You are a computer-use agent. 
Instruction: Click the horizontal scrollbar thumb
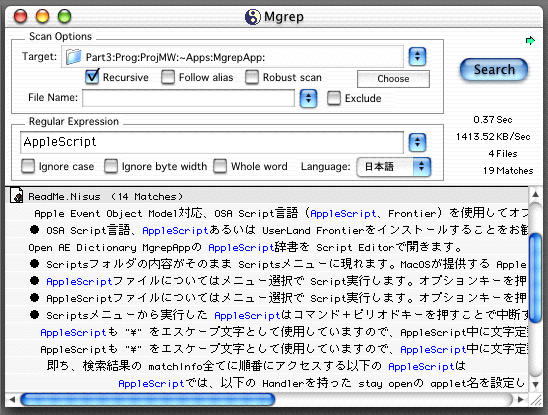click(148, 399)
